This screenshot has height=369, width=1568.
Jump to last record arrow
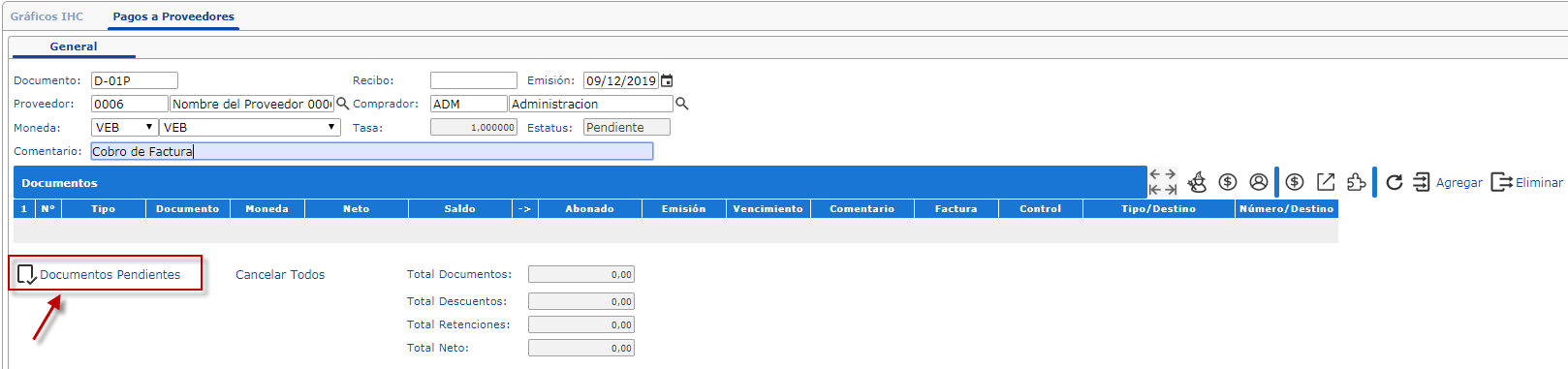[x=1171, y=190]
